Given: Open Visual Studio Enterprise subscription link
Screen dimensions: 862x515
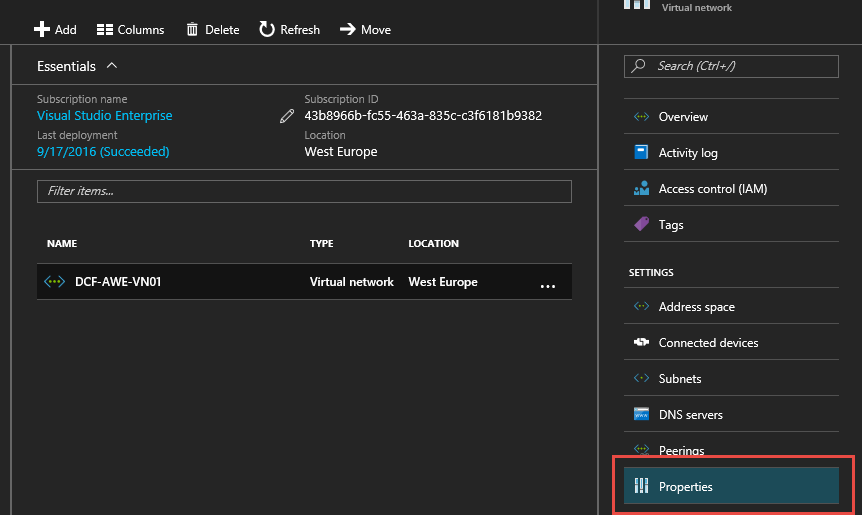Looking at the screenshot, I should click(104, 116).
